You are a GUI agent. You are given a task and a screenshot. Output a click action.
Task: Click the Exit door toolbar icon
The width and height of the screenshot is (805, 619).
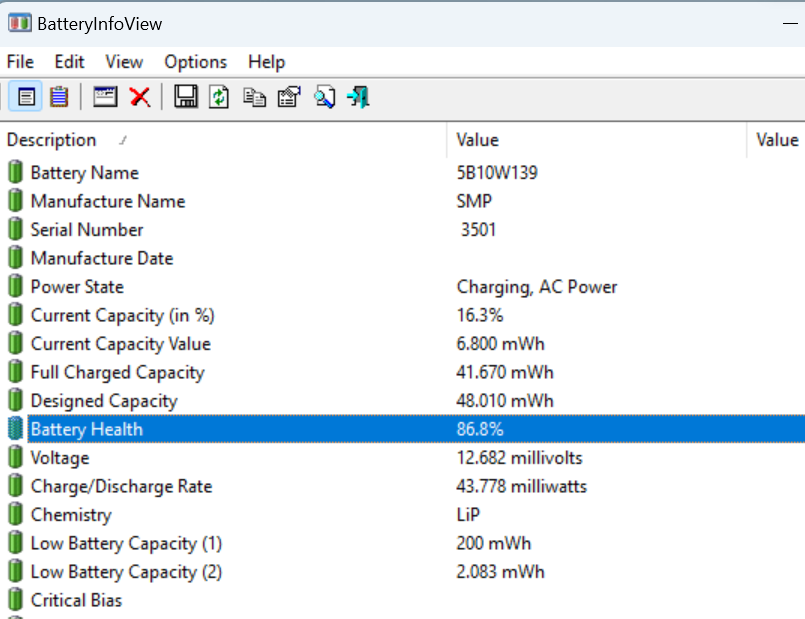358,96
